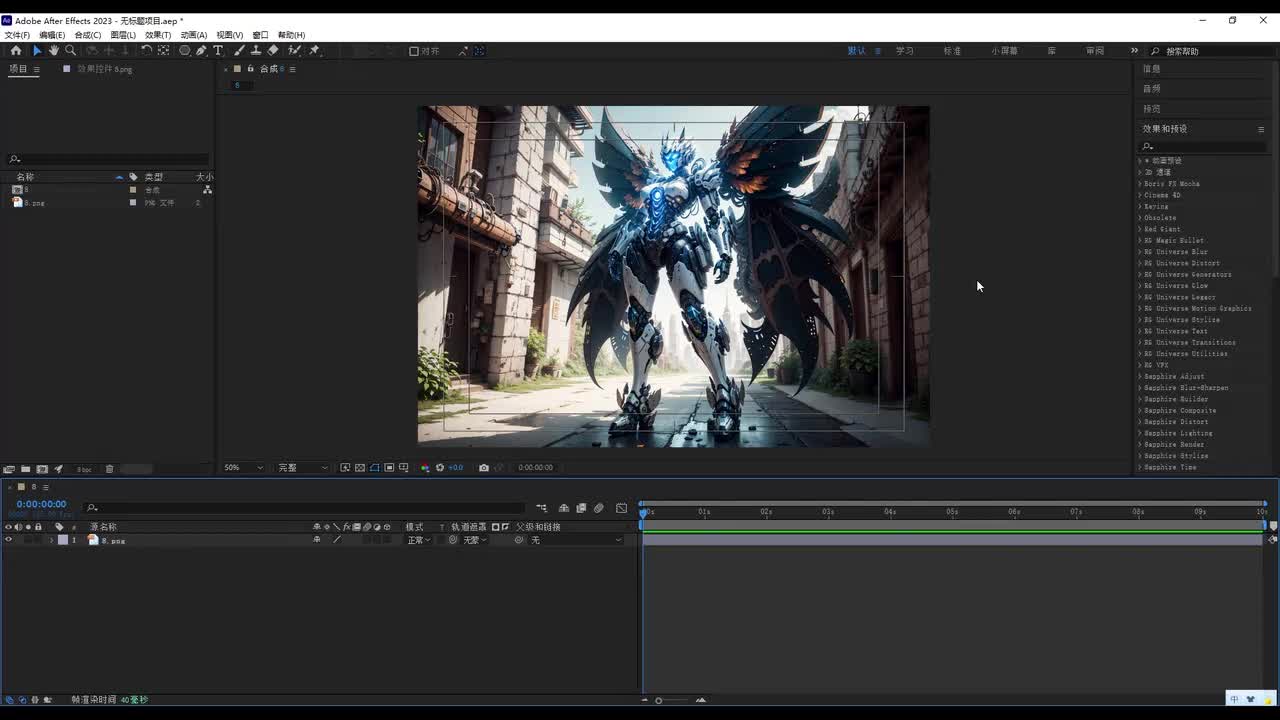The height and width of the screenshot is (720, 1280).
Task: Expand the Cinema 4D effects category
Action: tap(1140, 195)
